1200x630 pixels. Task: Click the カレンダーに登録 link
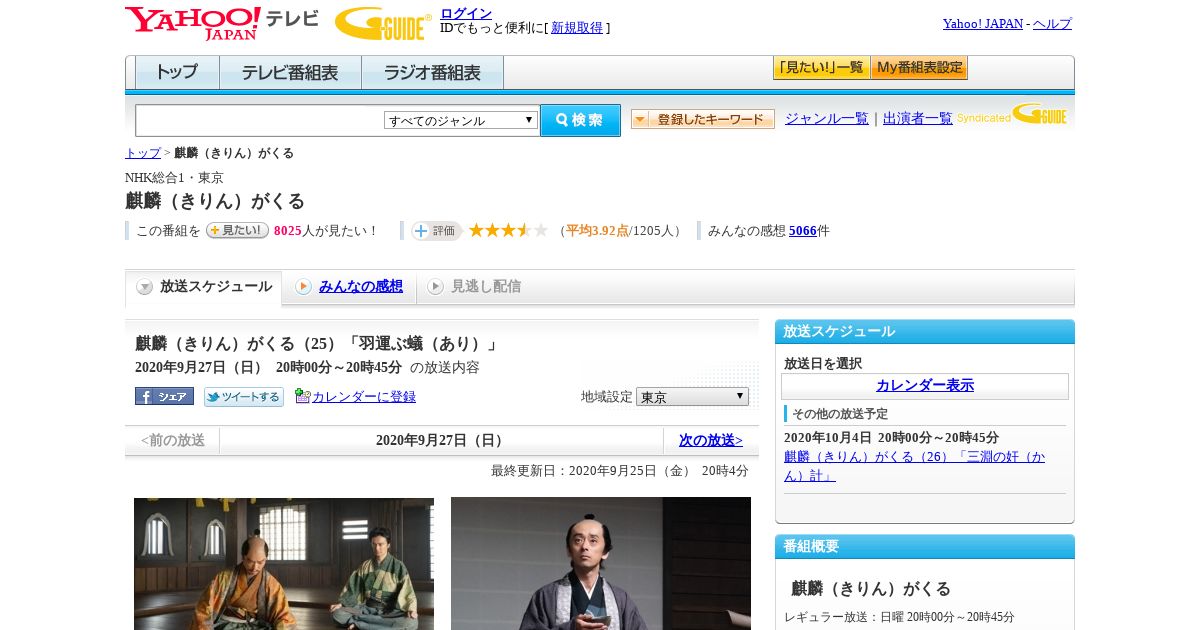364,397
